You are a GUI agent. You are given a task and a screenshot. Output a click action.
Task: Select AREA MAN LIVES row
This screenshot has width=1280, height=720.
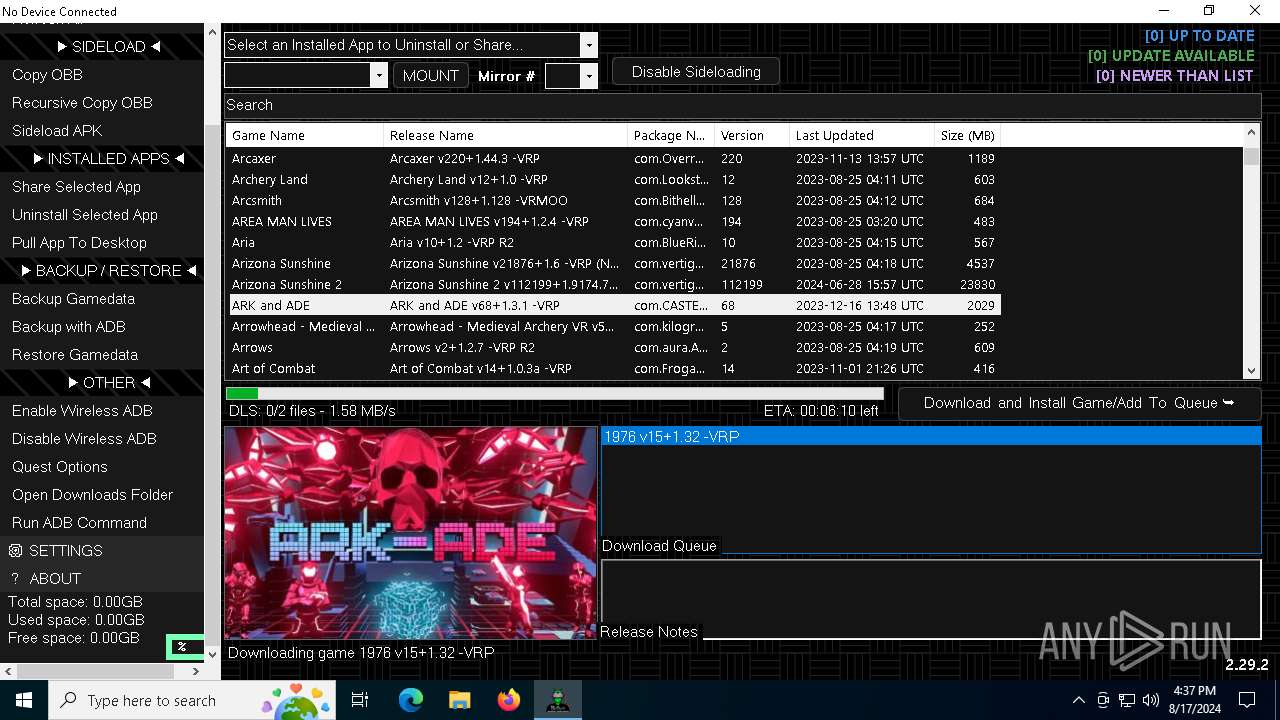coord(613,221)
